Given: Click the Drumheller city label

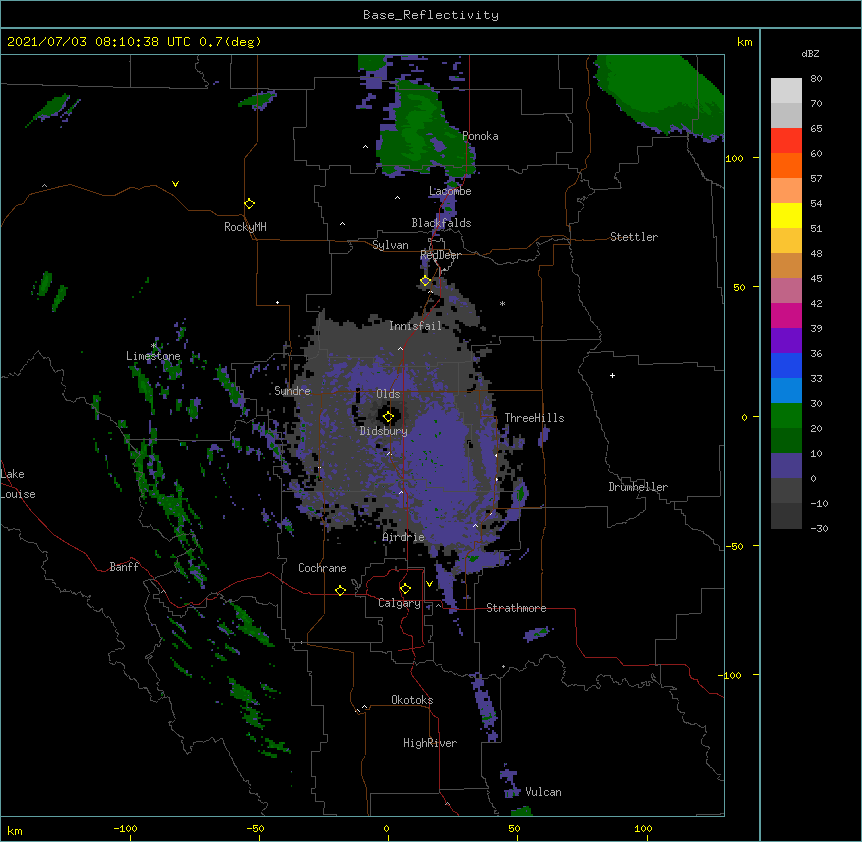Looking at the screenshot, I should point(638,487).
